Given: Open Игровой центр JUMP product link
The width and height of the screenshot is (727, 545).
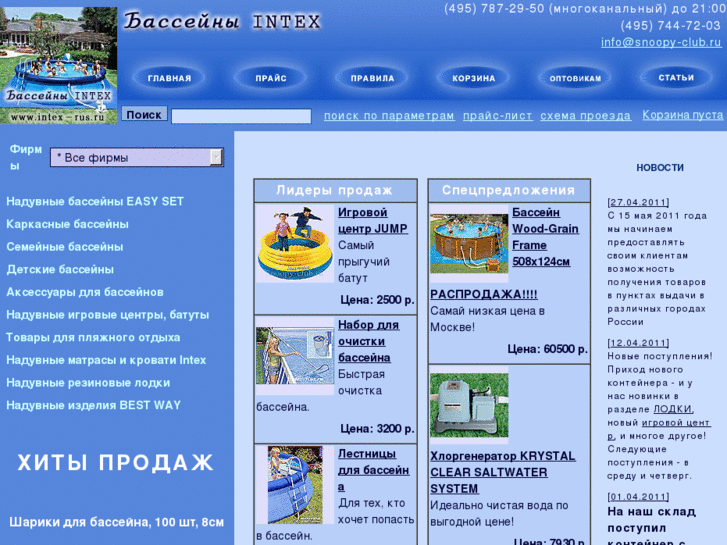Looking at the screenshot, I should (x=373, y=220).
